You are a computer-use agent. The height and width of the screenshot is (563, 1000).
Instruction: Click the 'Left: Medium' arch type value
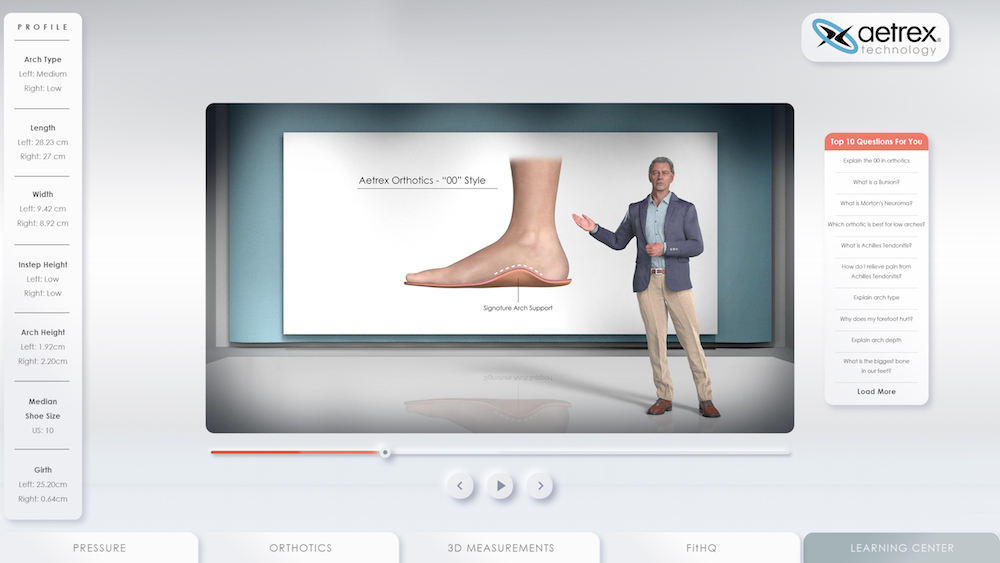pyautogui.click(x=43, y=74)
